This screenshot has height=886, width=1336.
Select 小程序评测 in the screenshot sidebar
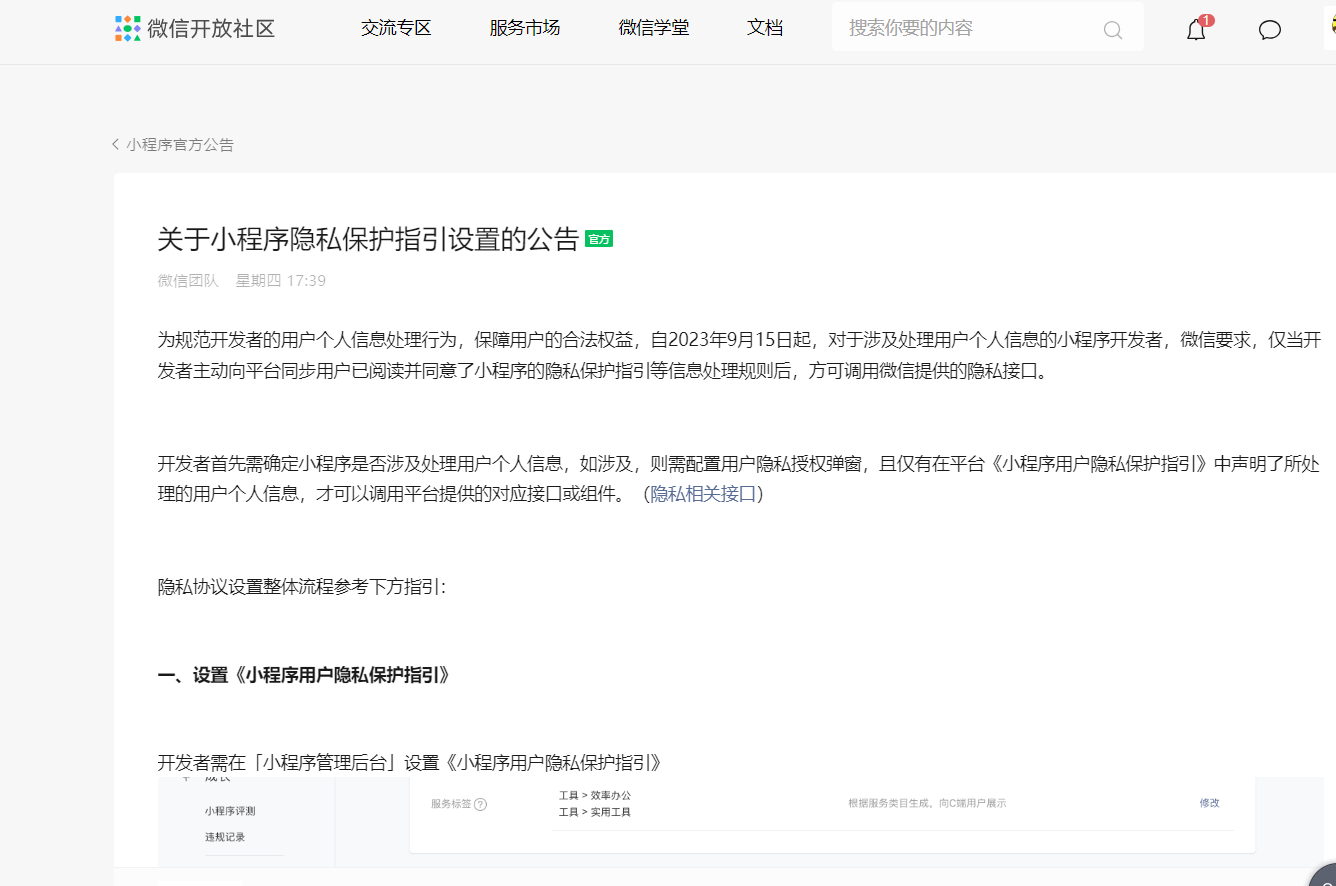230,811
